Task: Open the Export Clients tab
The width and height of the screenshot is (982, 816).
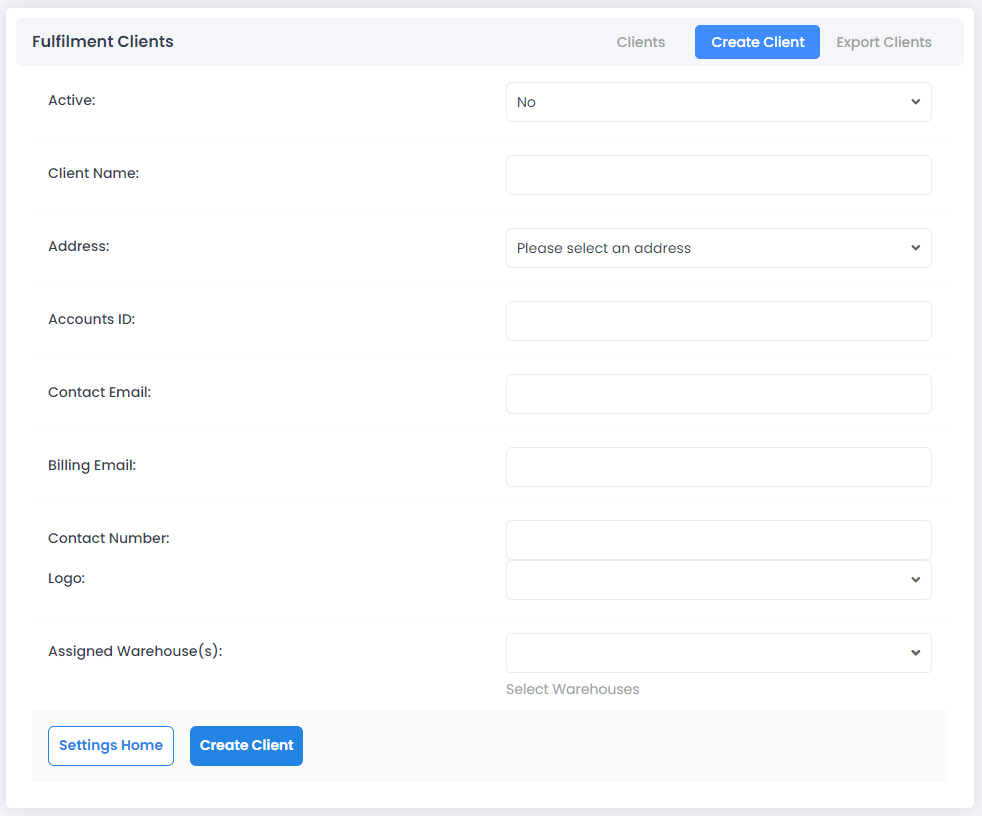Action: pos(883,42)
